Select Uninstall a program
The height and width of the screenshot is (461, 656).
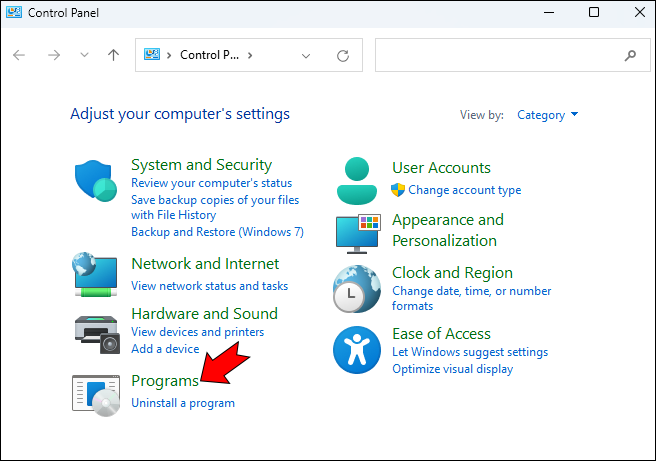point(183,403)
